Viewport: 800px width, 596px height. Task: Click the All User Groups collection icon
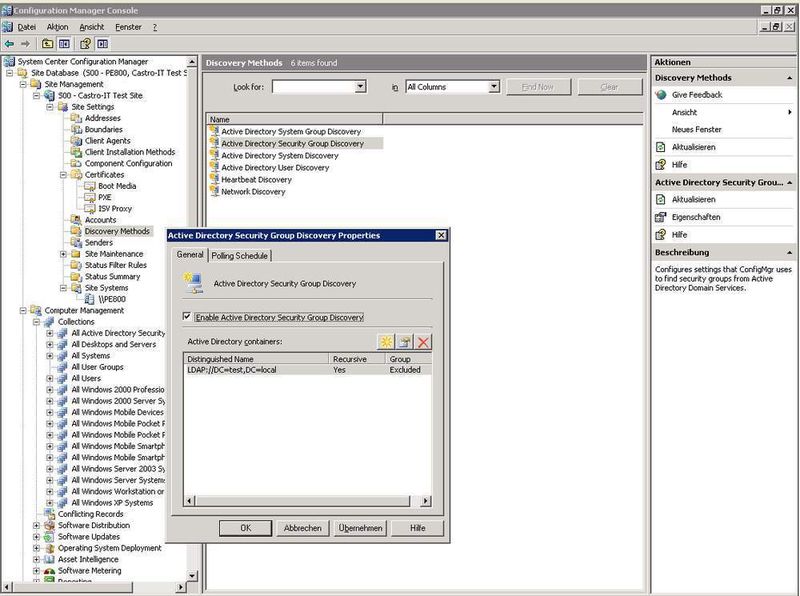pyautogui.click(x=62, y=367)
